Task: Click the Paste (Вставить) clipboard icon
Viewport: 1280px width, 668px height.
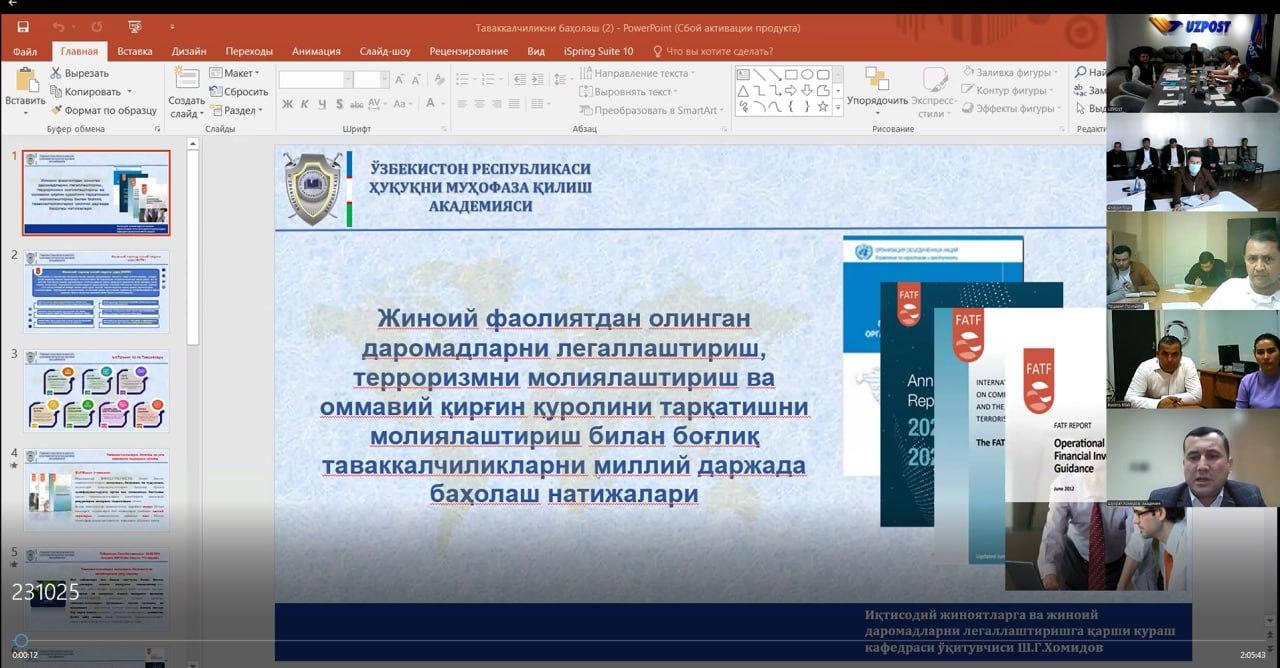Action: point(25,81)
